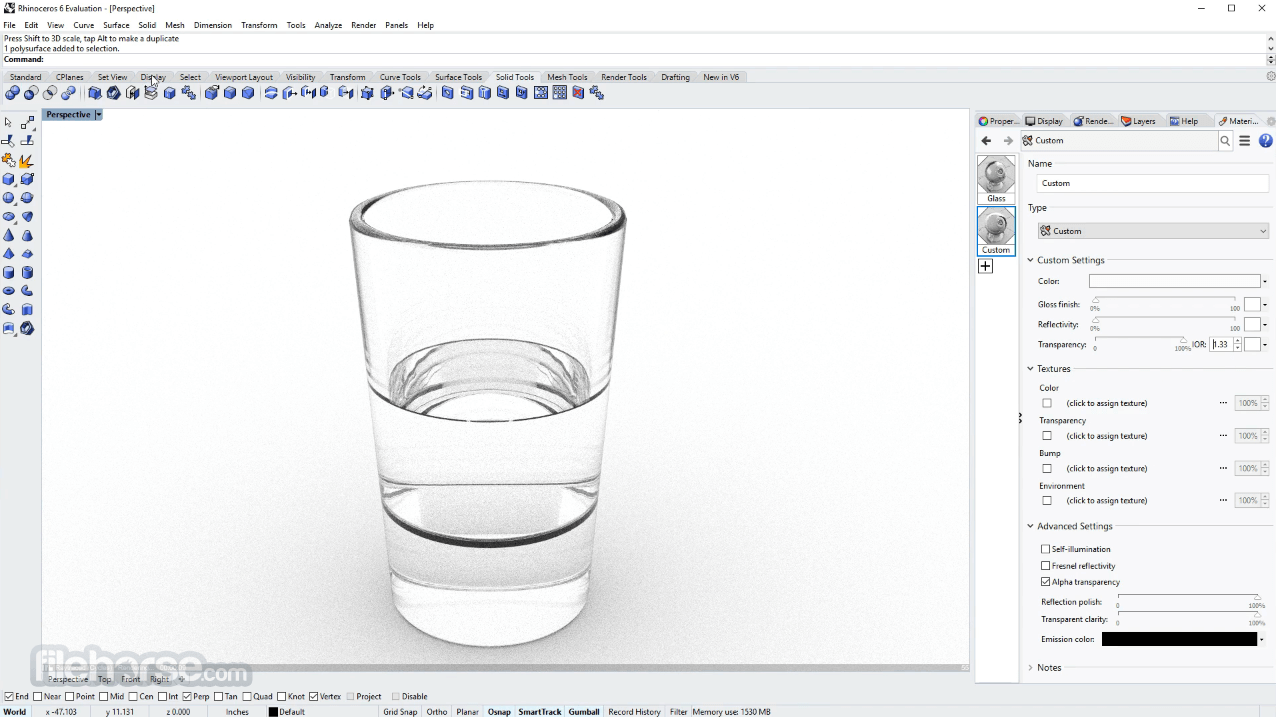Viewport: 1276px width, 717px height.
Task: Select the Glass material thumbnail
Action: pos(996,179)
